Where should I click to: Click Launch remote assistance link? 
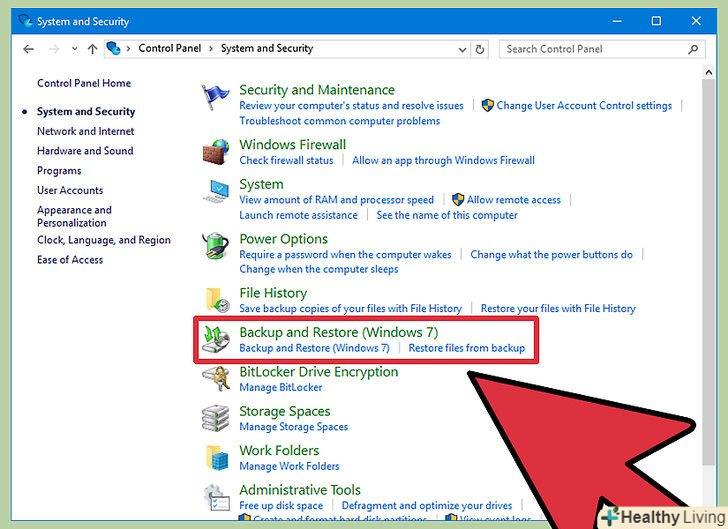298,215
